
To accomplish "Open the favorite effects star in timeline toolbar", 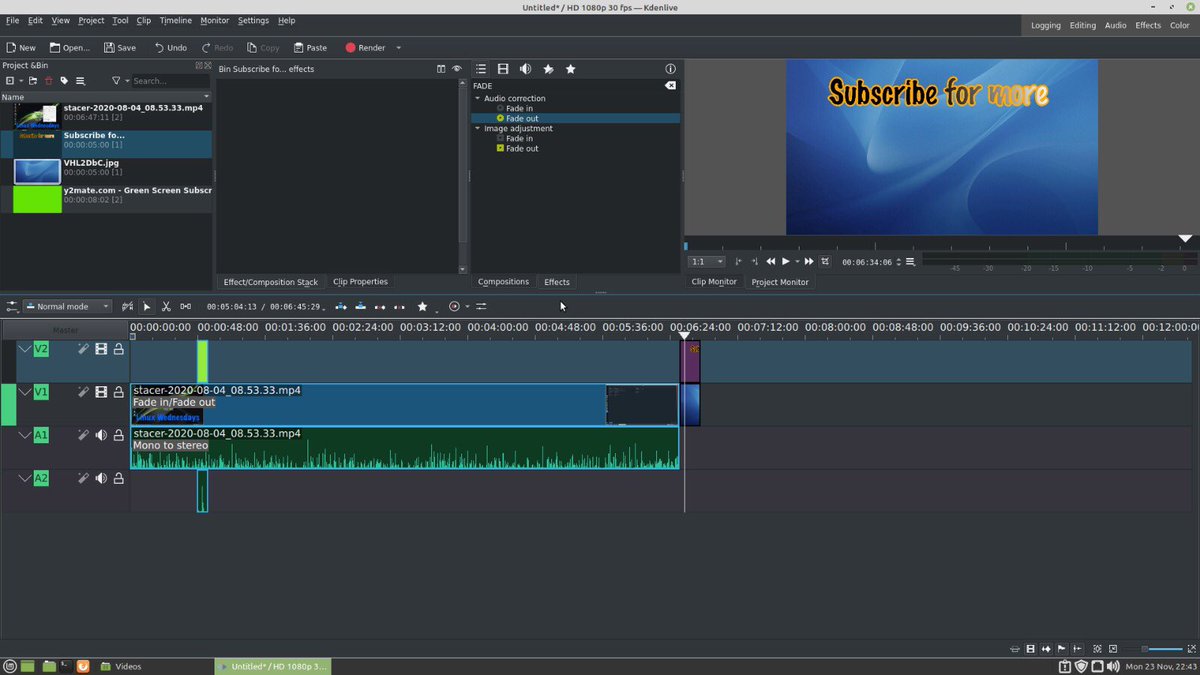I will click(x=422, y=306).
